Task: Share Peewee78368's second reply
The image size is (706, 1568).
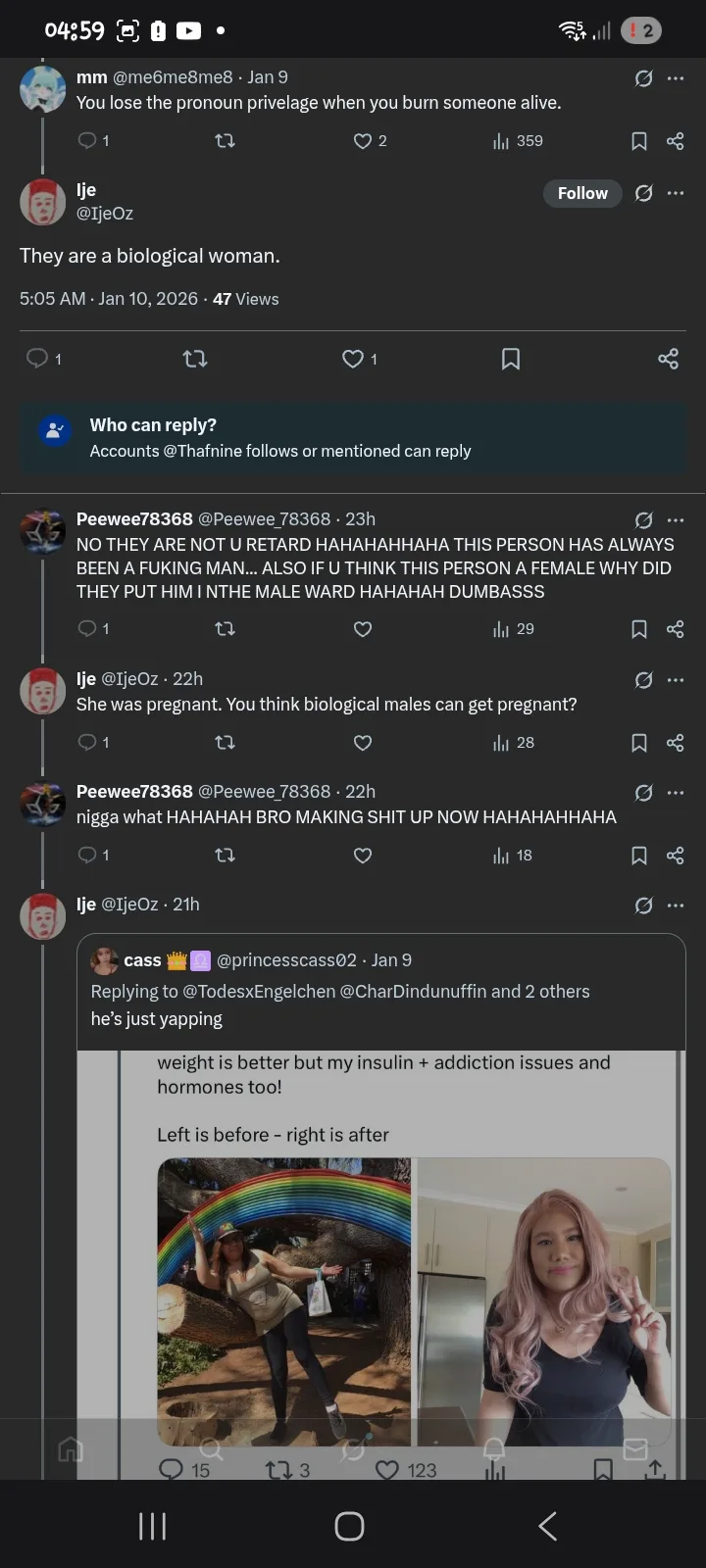Action: click(x=675, y=856)
